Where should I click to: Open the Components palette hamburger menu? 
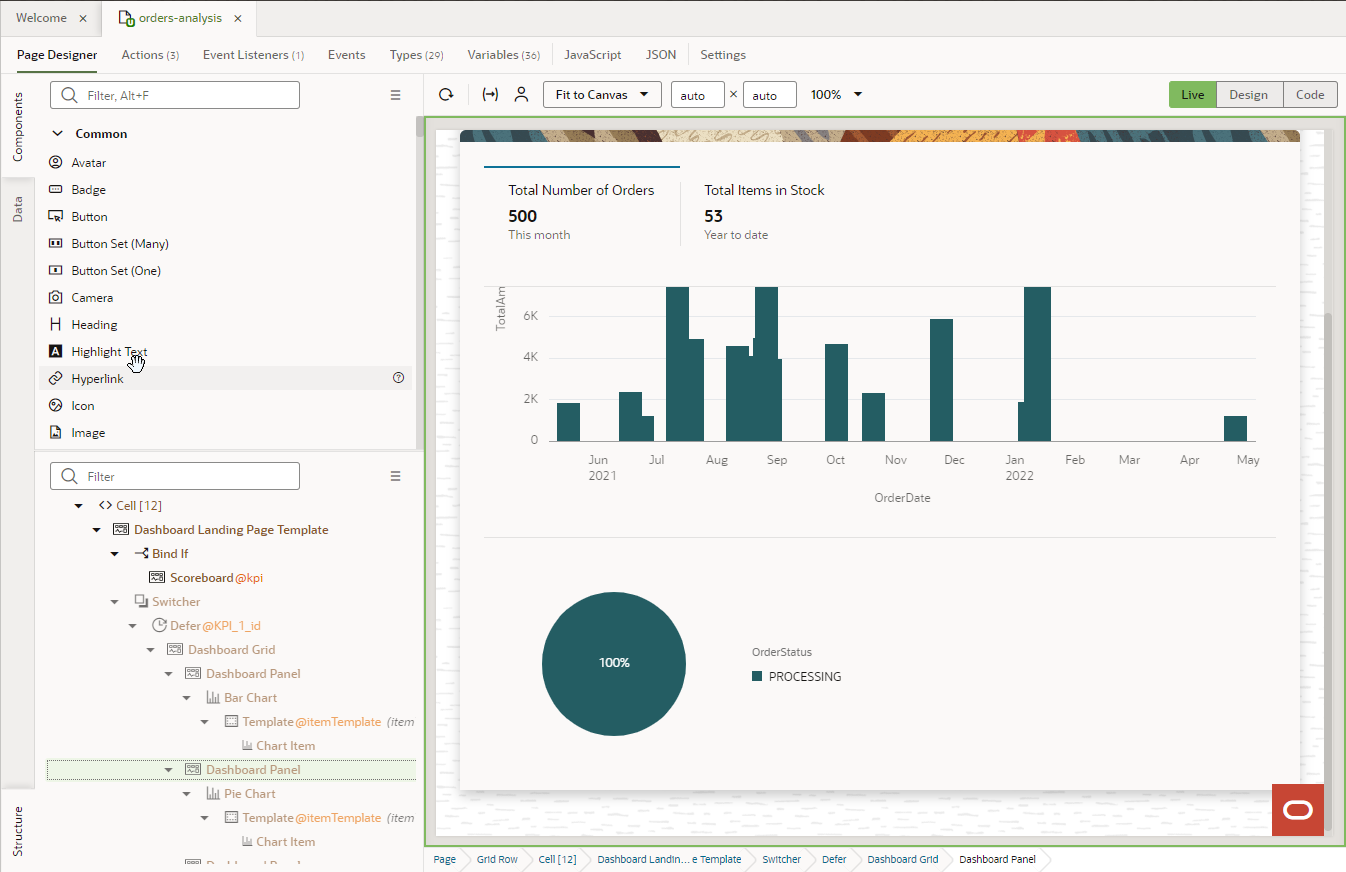[395, 94]
